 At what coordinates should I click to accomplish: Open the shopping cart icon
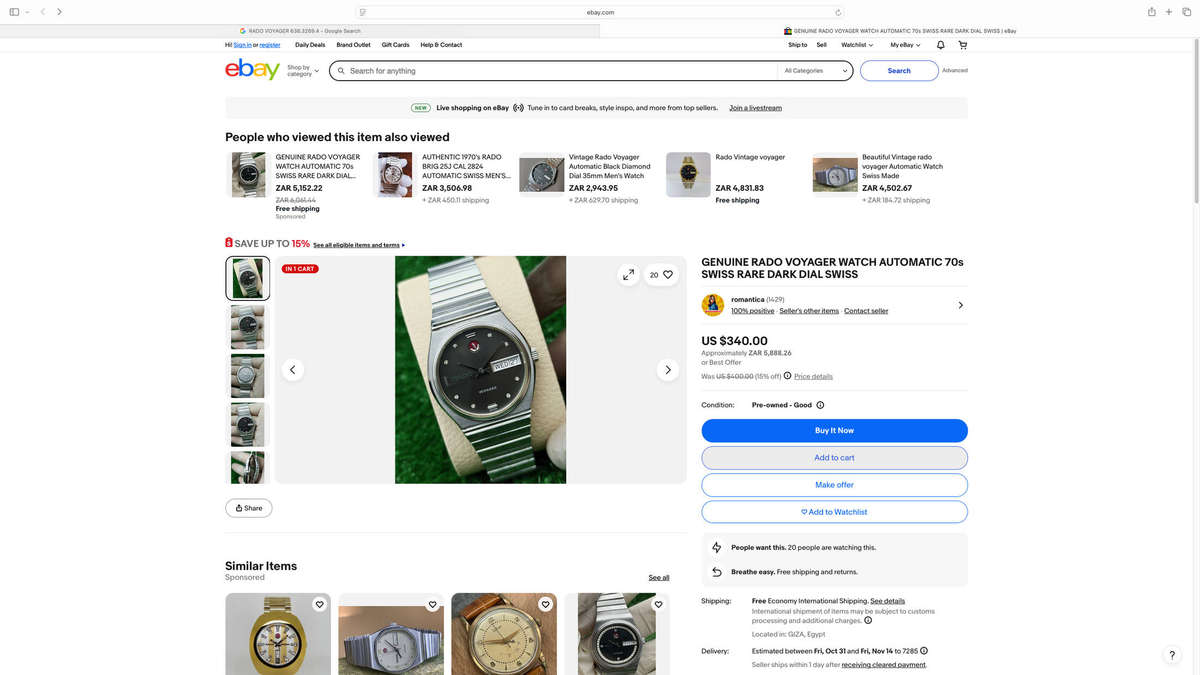tap(962, 45)
